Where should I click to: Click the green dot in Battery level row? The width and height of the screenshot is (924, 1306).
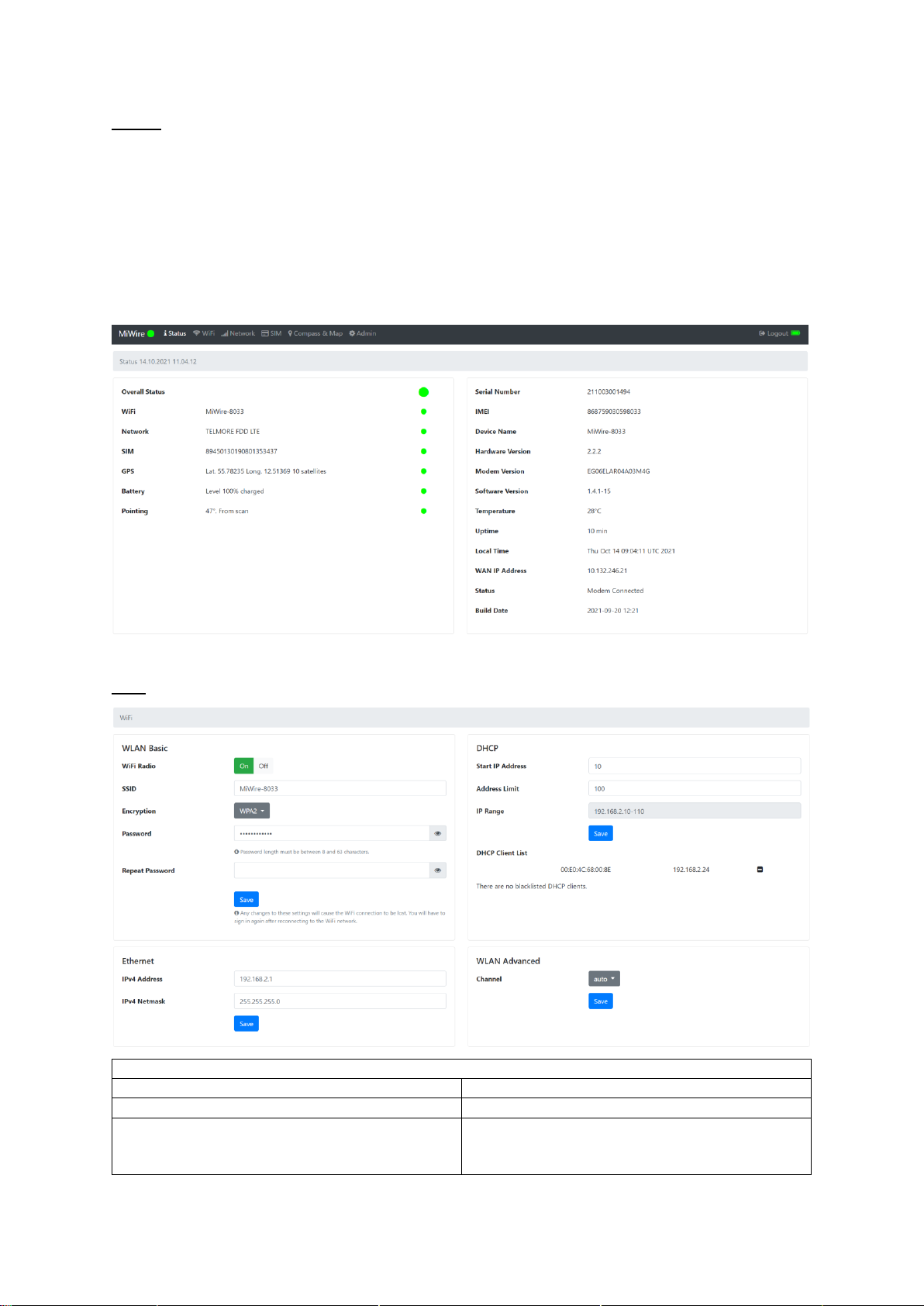coord(423,491)
